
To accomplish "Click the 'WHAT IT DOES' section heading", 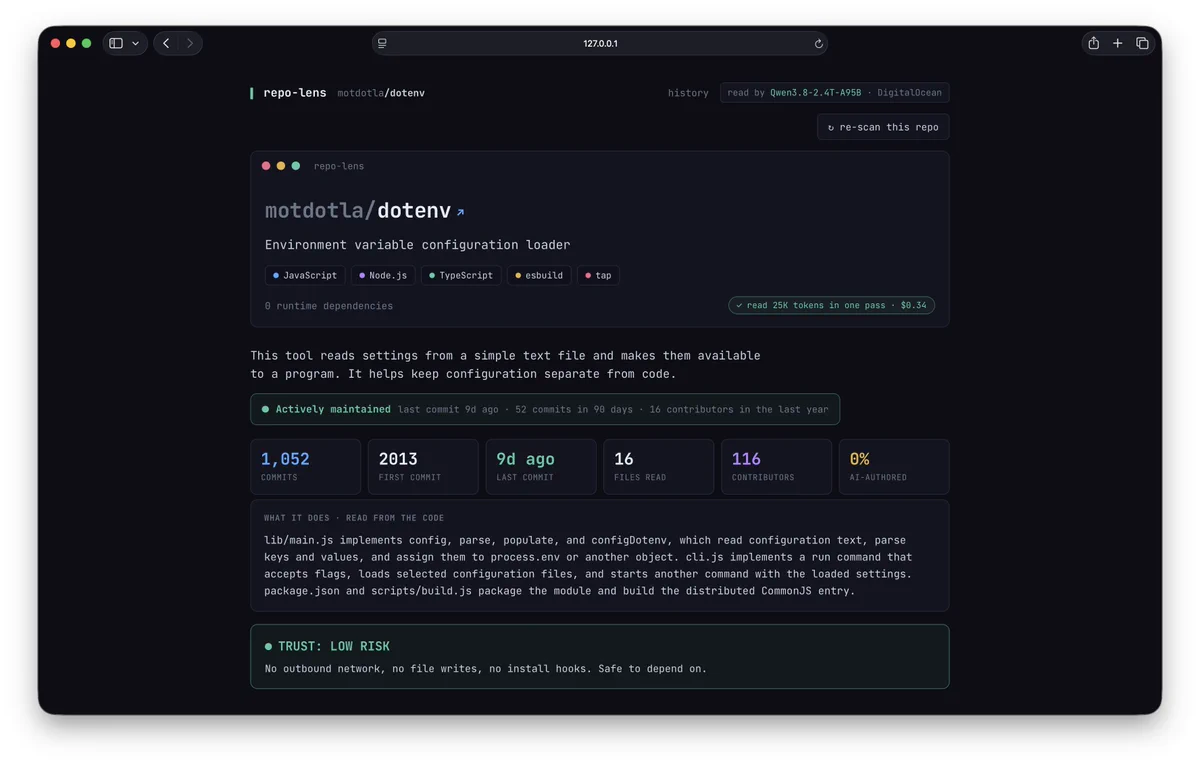I will [354, 518].
